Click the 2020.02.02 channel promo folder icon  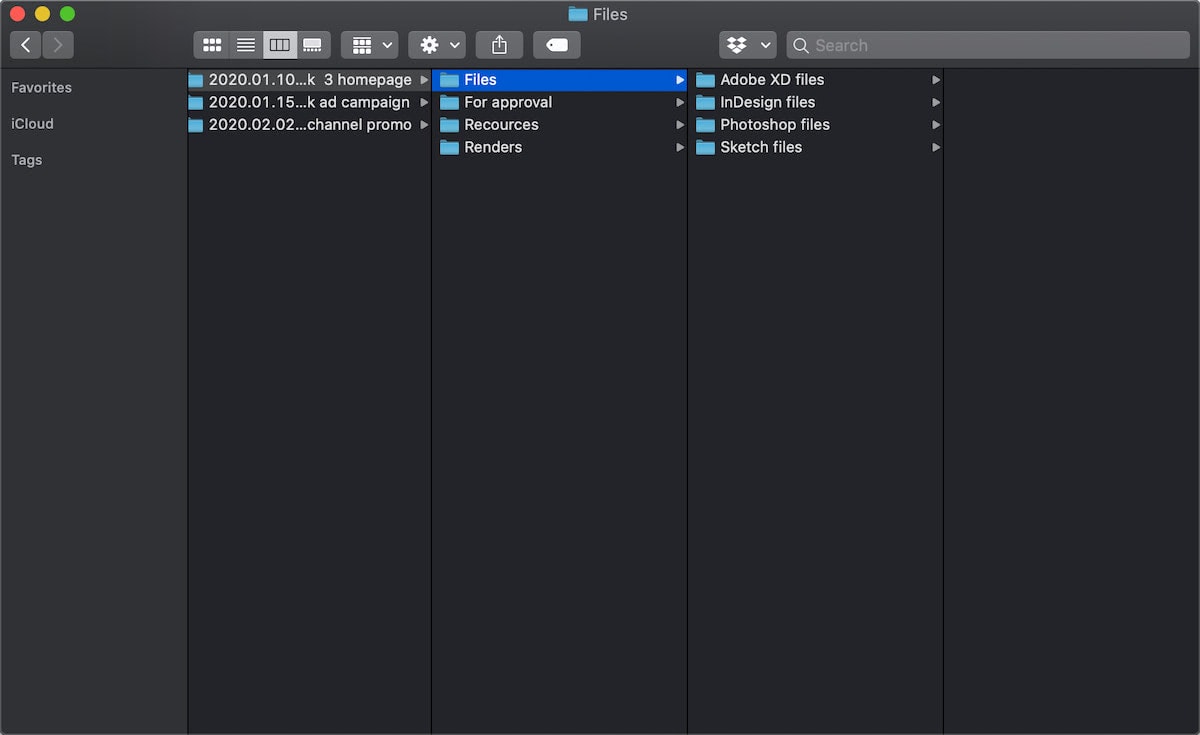pyautogui.click(x=196, y=125)
